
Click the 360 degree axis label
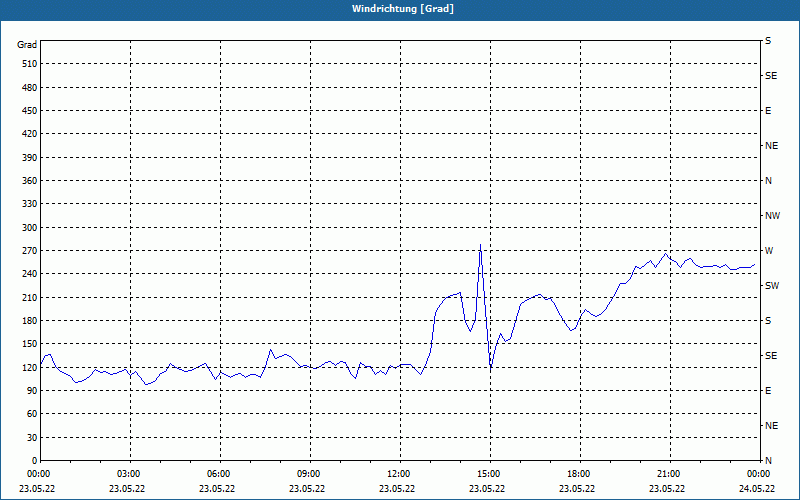click(29, 181)
